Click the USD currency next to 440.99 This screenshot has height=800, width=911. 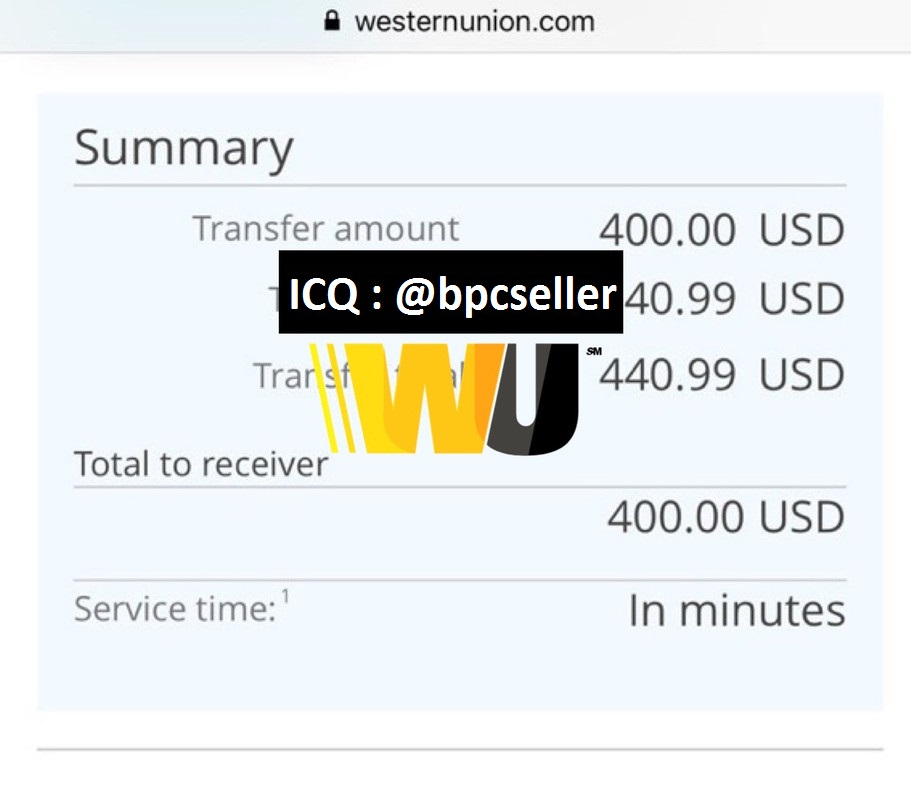pyautogui.click(x=802, y=375)
